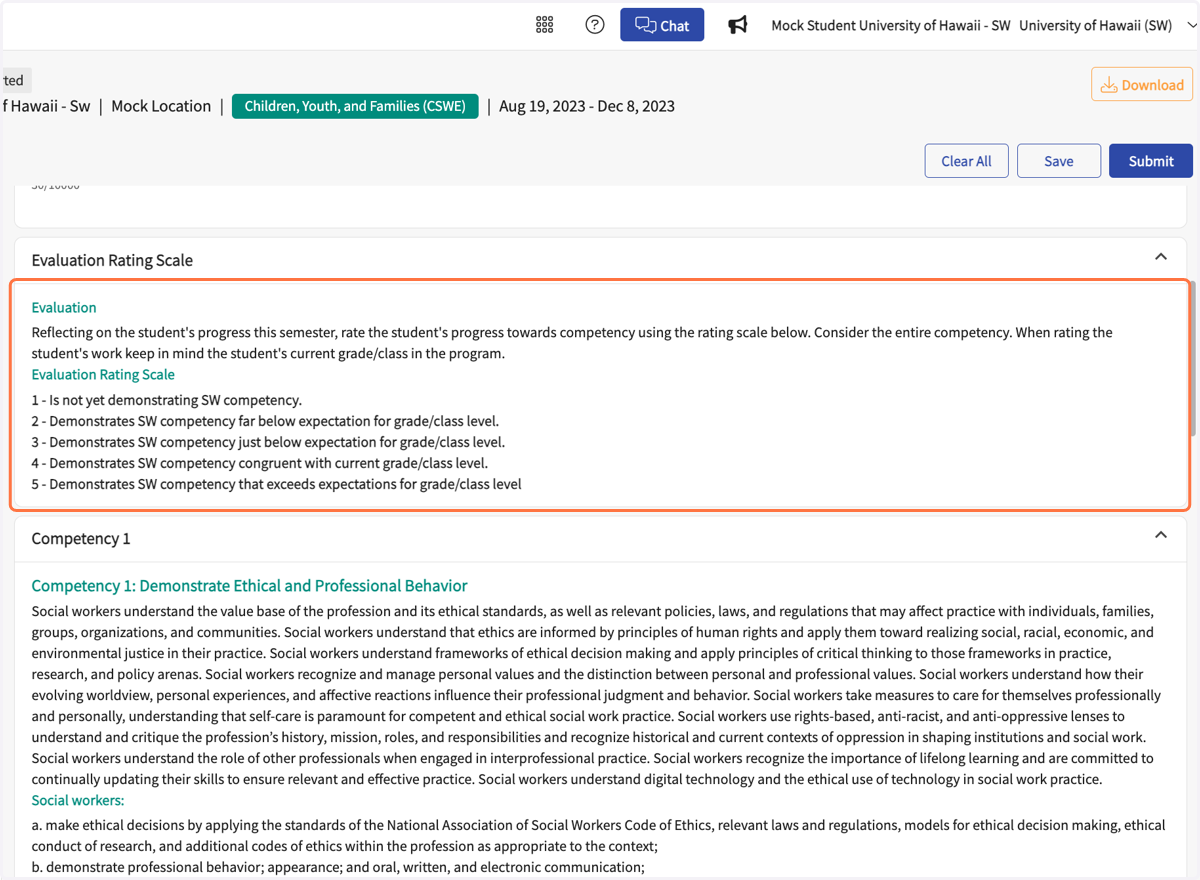
Task: Submit the evaluation form
Action: (1151, 161)
